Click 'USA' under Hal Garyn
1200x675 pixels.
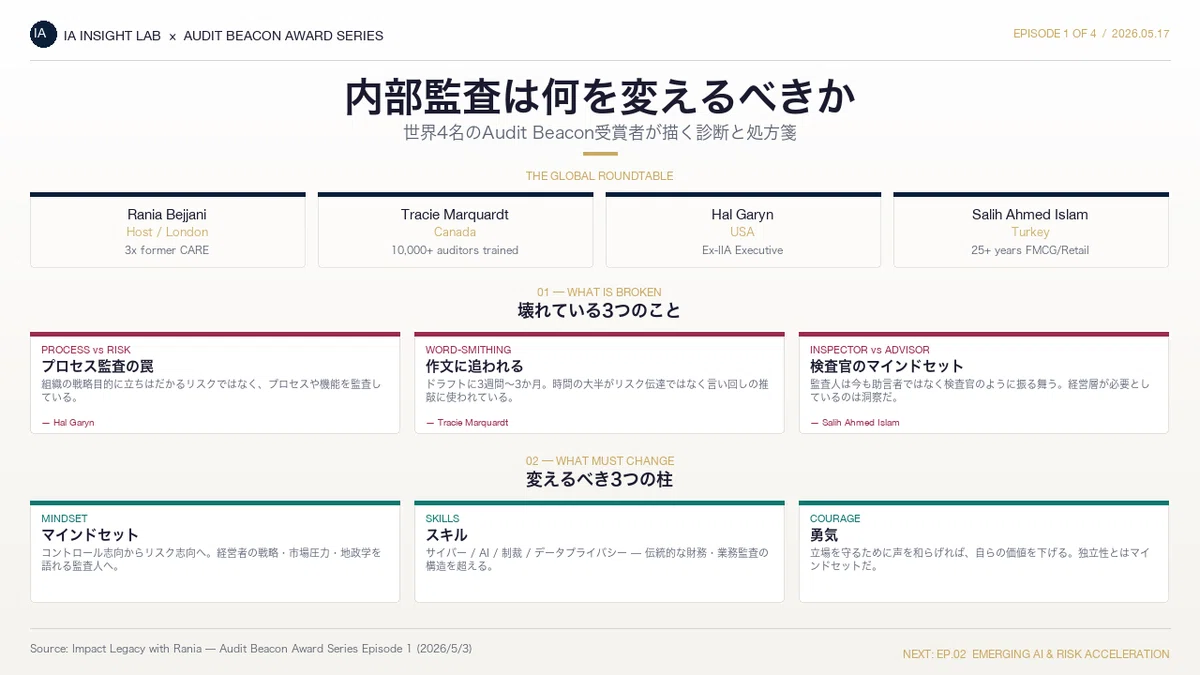point(743,232)
